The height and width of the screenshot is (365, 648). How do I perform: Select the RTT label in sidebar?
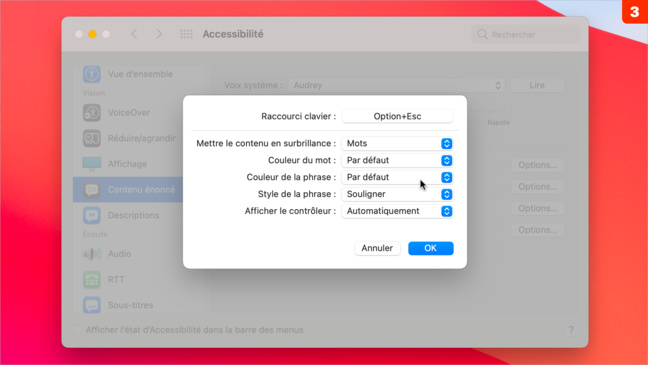pos(116,279)
